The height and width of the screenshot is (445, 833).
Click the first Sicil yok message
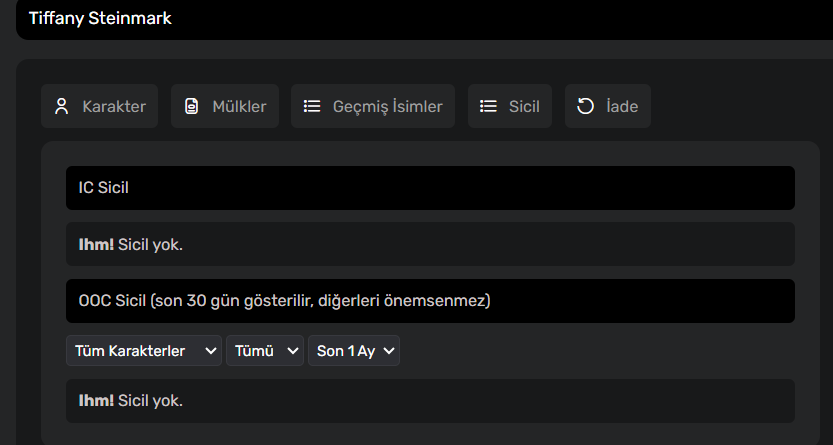[x=430, y=244]
